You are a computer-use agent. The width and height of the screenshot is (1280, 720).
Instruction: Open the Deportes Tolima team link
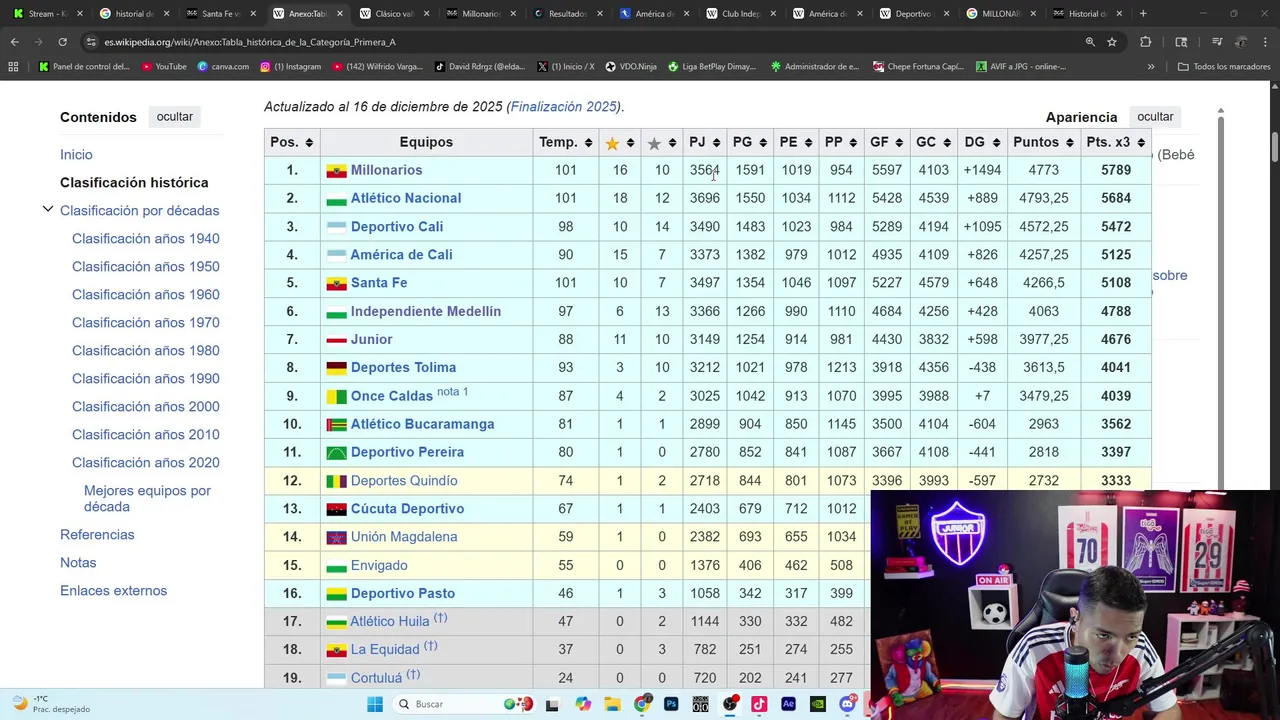[403, 367]
